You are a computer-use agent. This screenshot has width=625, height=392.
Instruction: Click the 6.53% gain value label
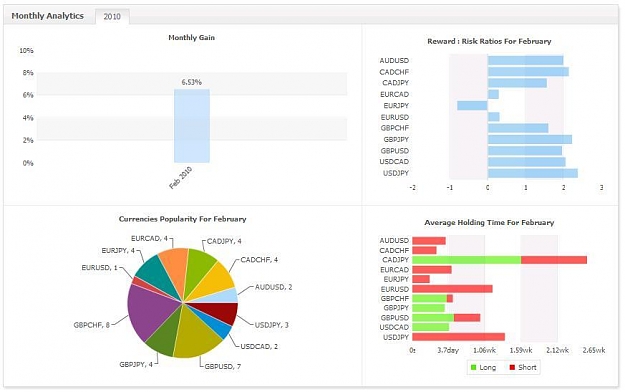tap(192, 82)
